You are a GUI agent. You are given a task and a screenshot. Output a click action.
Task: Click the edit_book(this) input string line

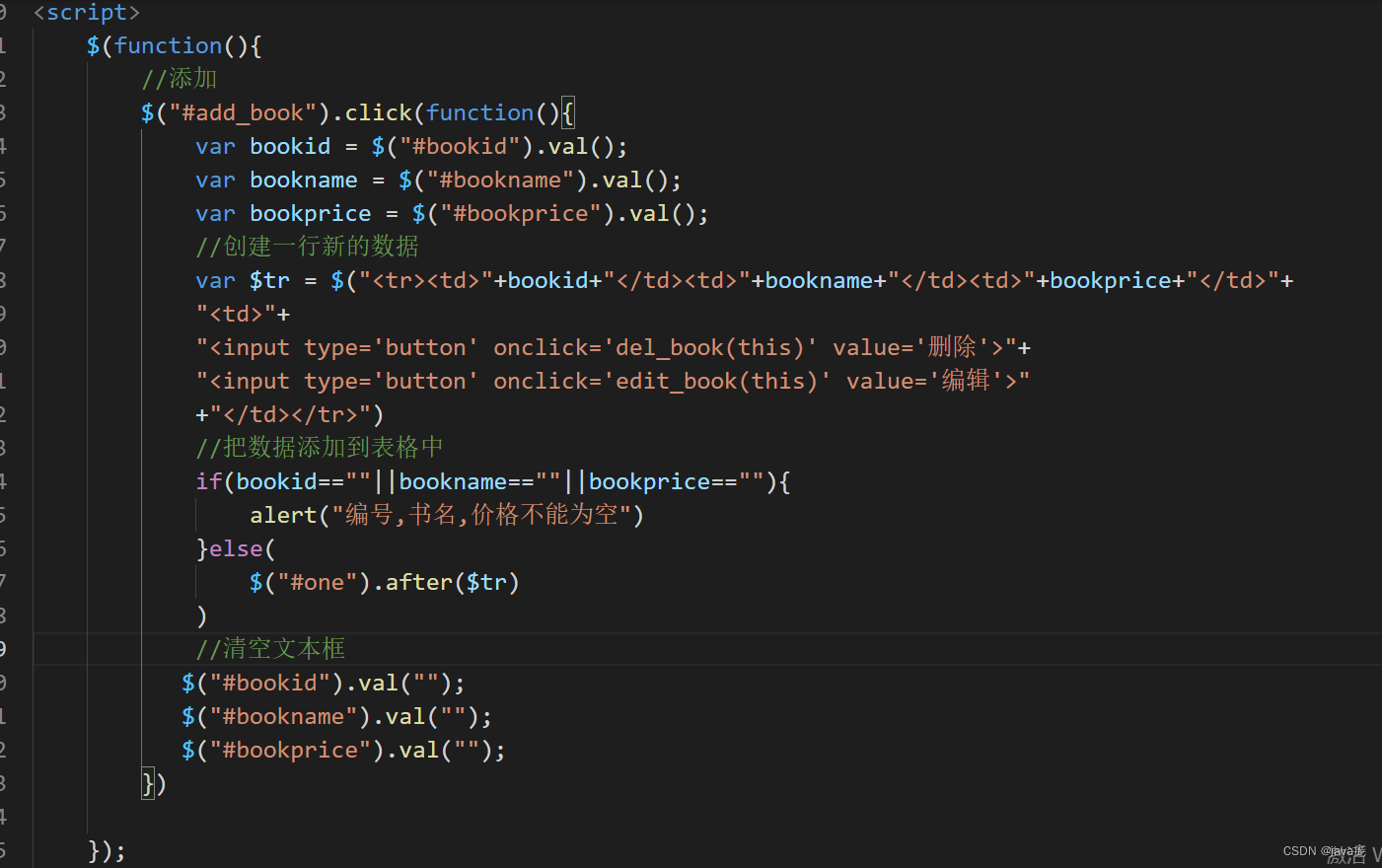pos(613,381)
